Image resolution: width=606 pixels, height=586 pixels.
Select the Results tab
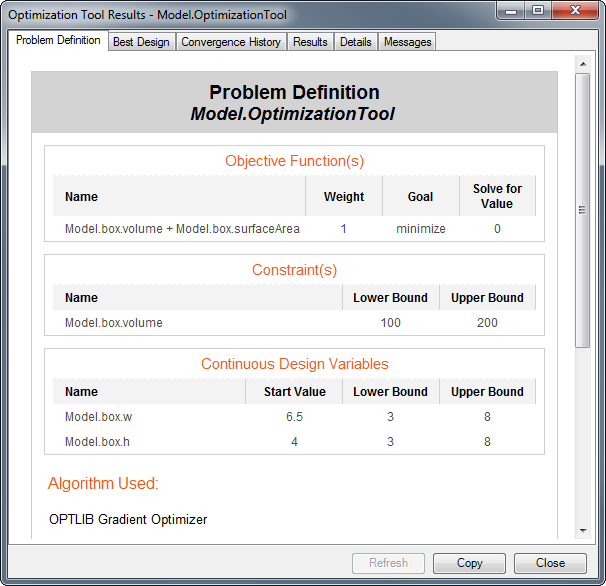point(310,42)
